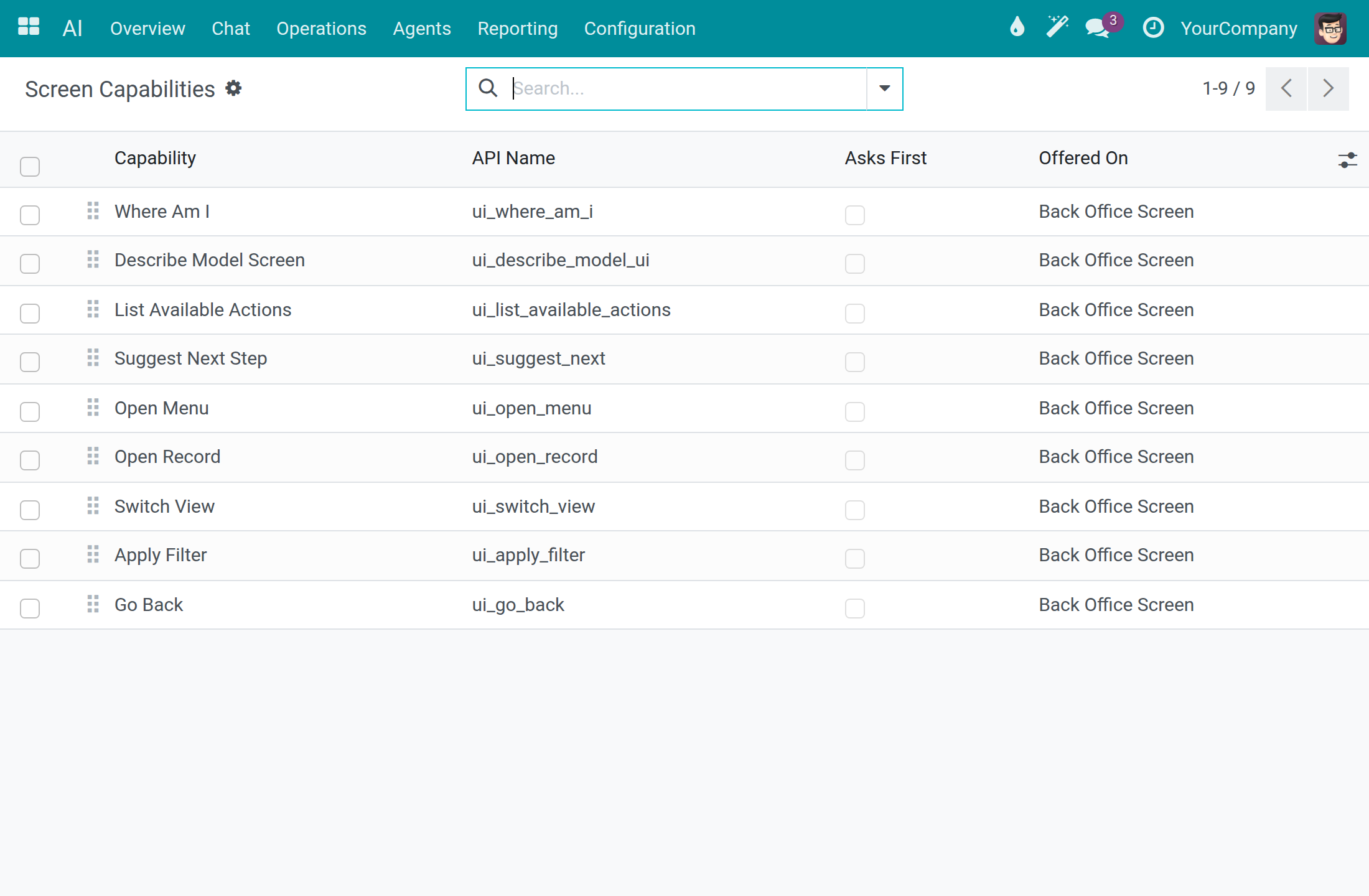Screen dimensions: 1369x896
Task: Toggle Asks First for ui_go_back
Action: coord(855,609)
